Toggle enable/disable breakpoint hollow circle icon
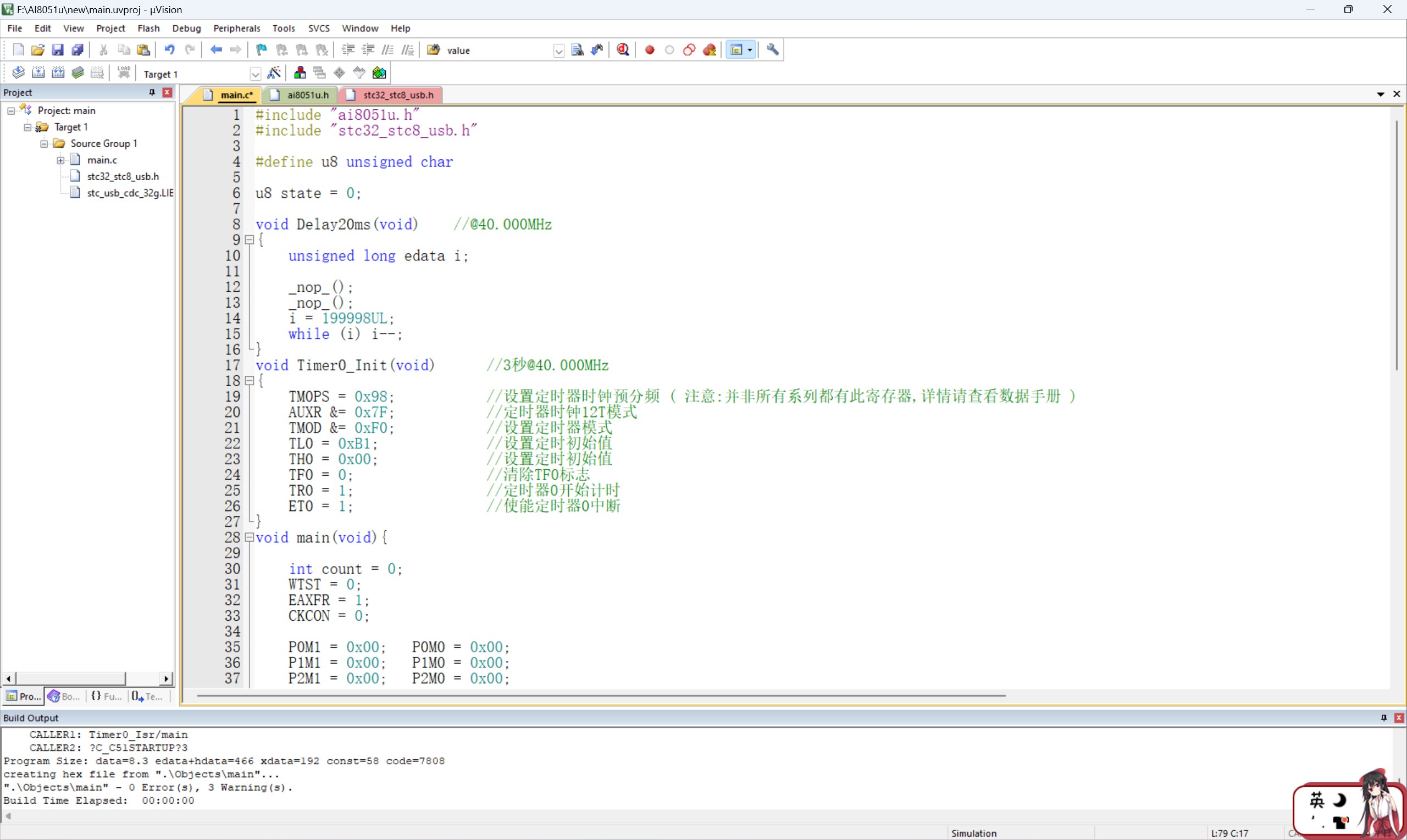Viewport: 1407px width, 840px height. (x=669, y=50)
